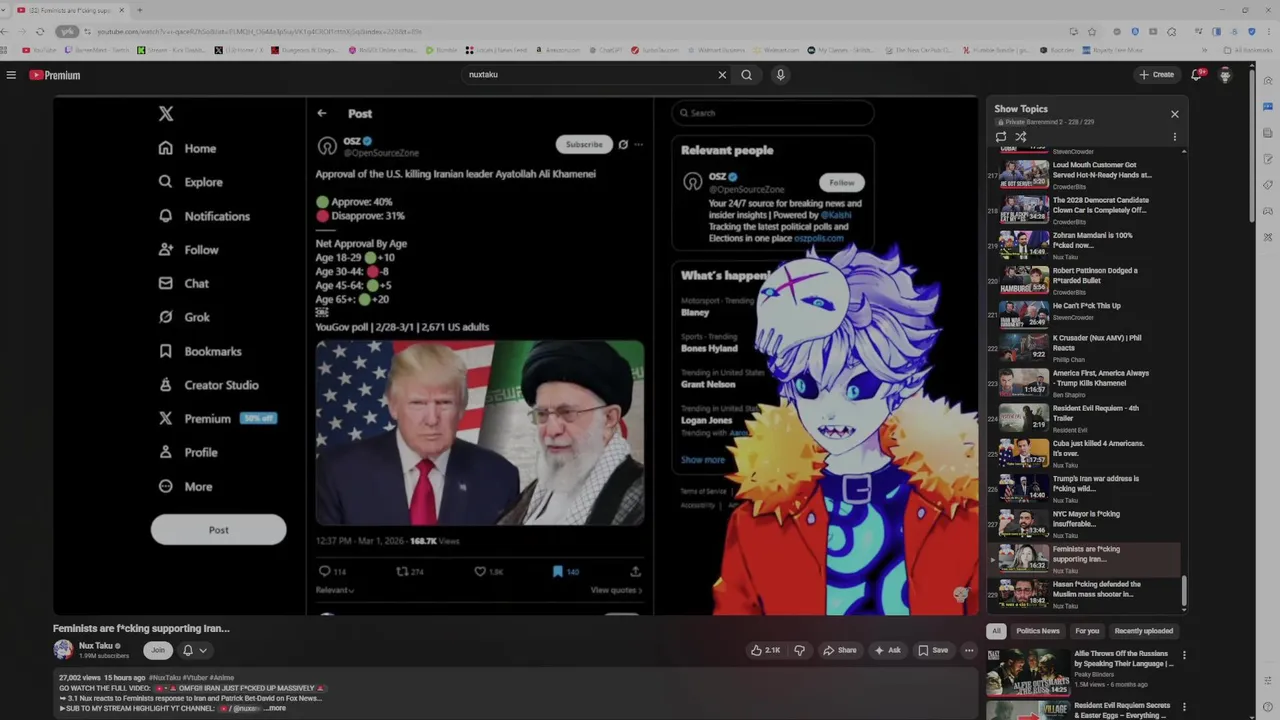Open 'Alfie Throws Off the Russians' recommendation
Screen dimensions: 1280x720
[x=1080, y=671]
